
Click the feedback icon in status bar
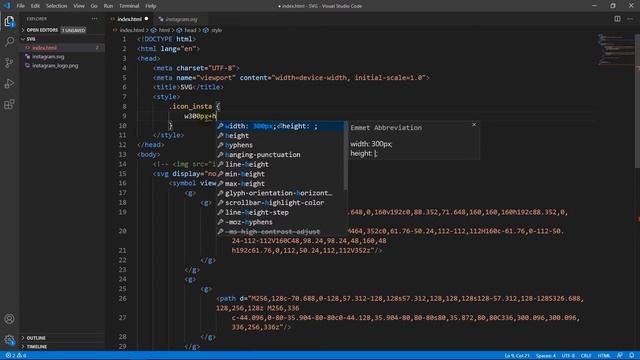[x=620, y=356]
